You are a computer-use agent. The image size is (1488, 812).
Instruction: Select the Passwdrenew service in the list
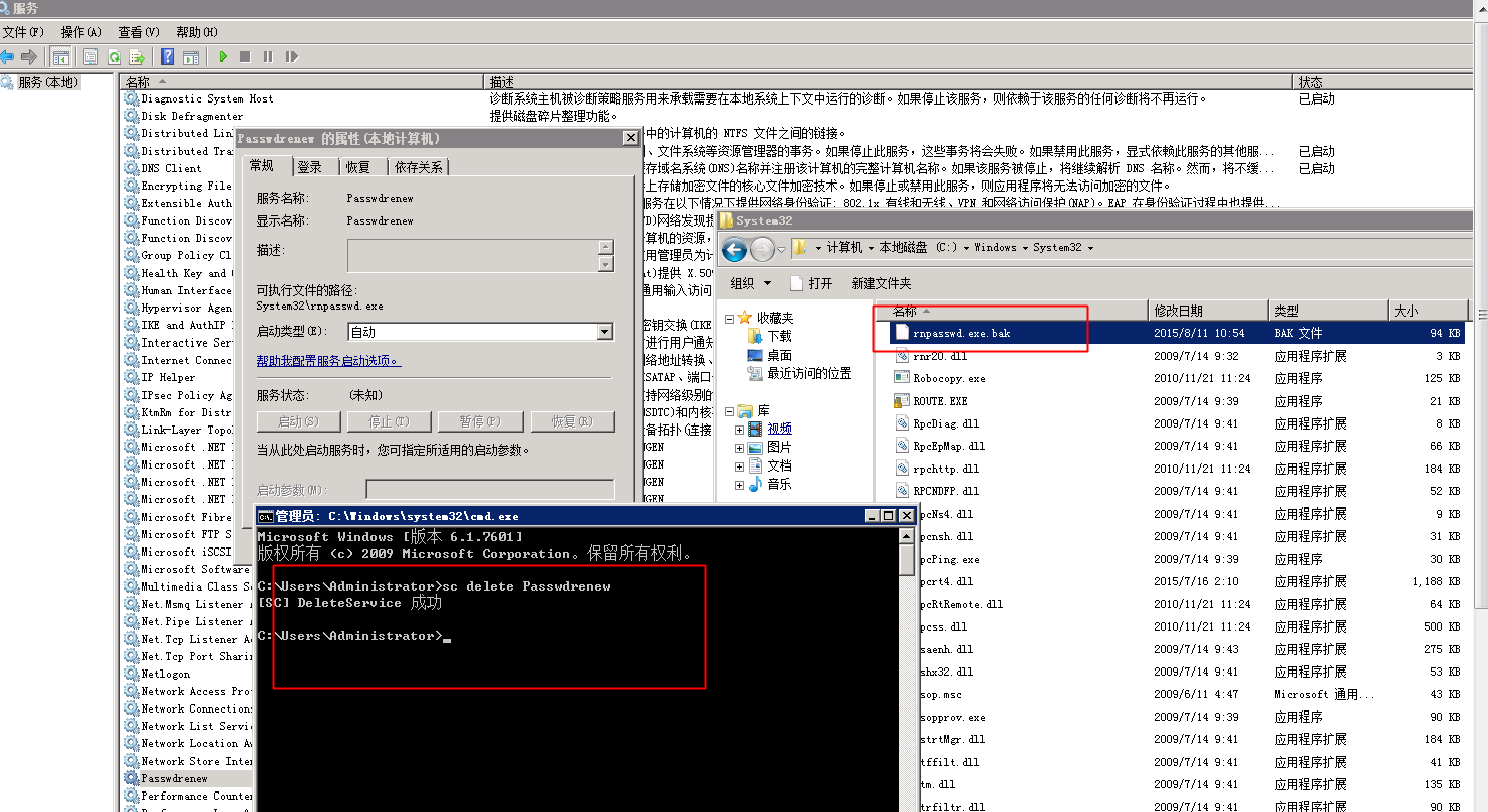(174, 778)
